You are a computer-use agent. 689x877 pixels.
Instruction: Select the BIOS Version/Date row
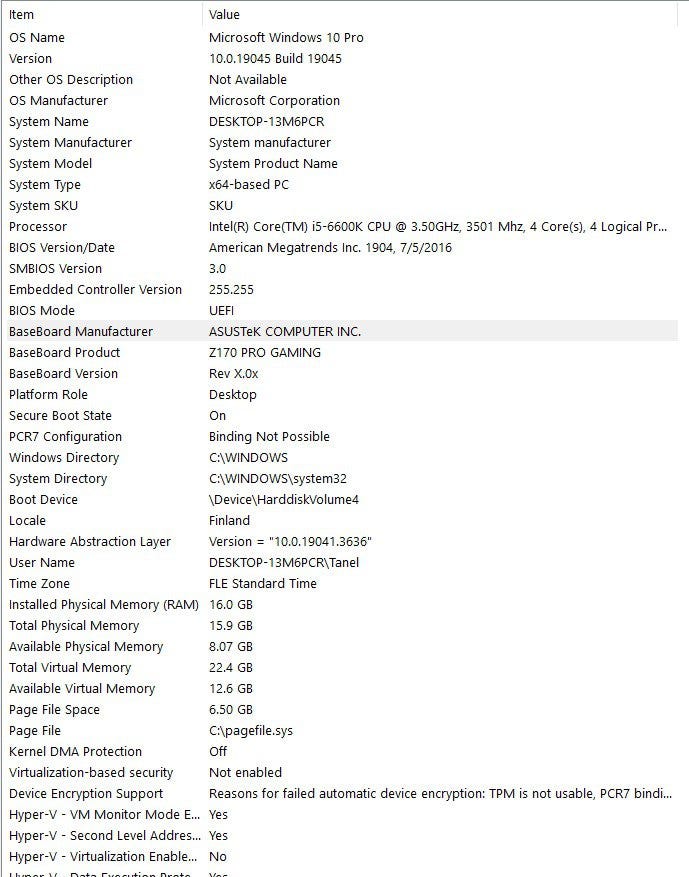click(x=342, y=247)
